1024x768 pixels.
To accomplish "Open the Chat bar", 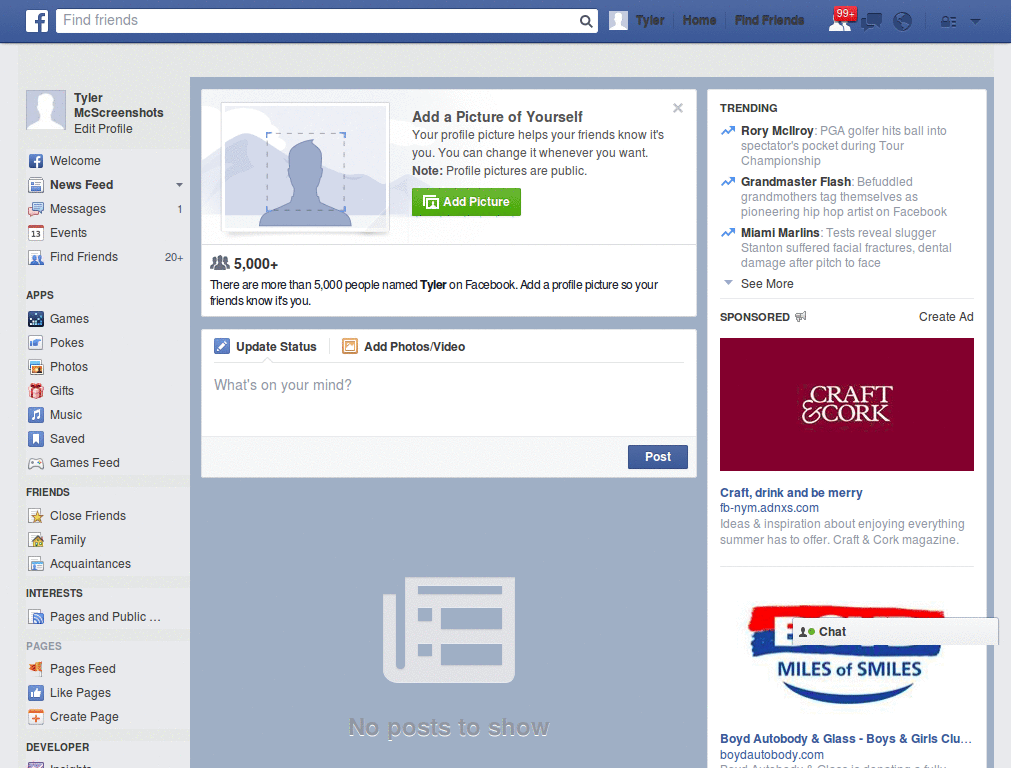I will 895,632.
